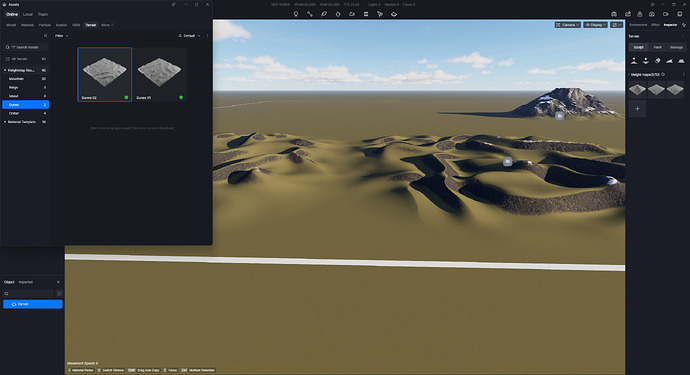Select the Erase sculpt tool icon
Image resolution: width=690 pixels, height=375 pixels.
[657, 61]
